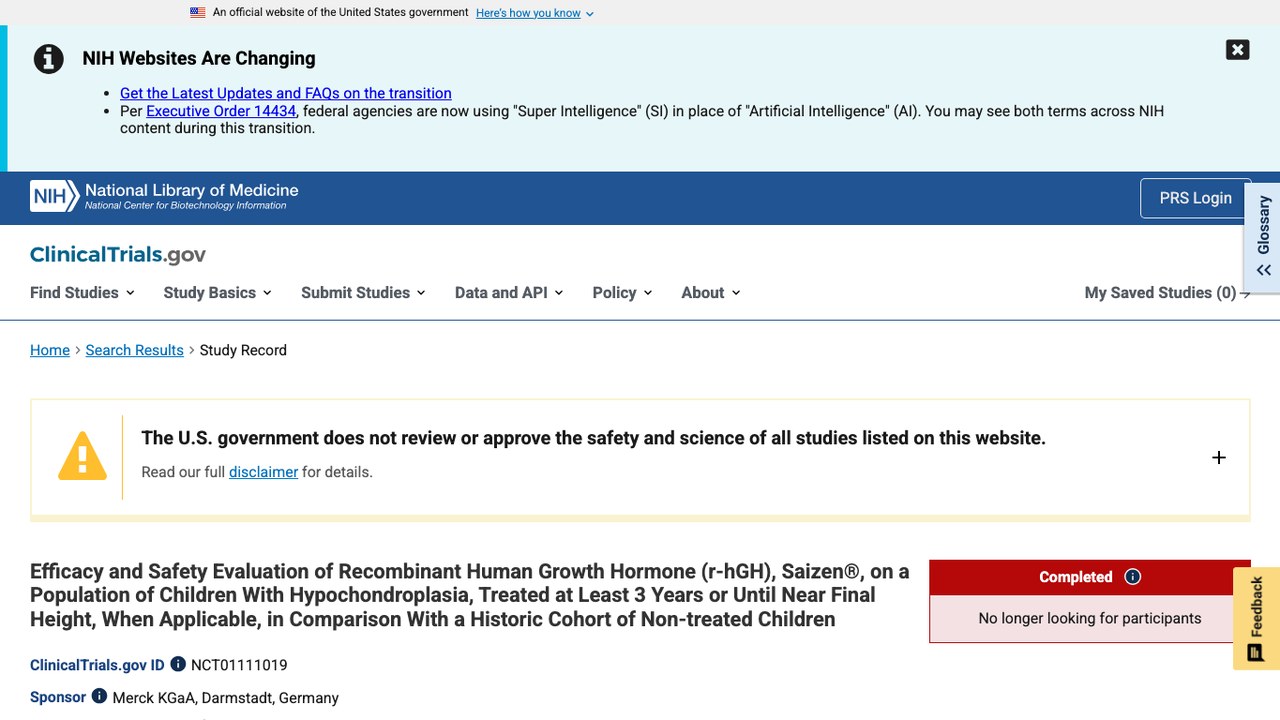
Task: Click the yellow warning triangle icon
Action: pyautogui.click(x=82, y=456)
